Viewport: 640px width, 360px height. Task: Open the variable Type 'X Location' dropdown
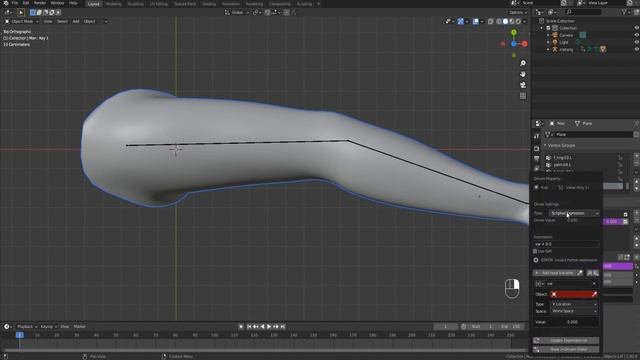click(x=574, y=304)
